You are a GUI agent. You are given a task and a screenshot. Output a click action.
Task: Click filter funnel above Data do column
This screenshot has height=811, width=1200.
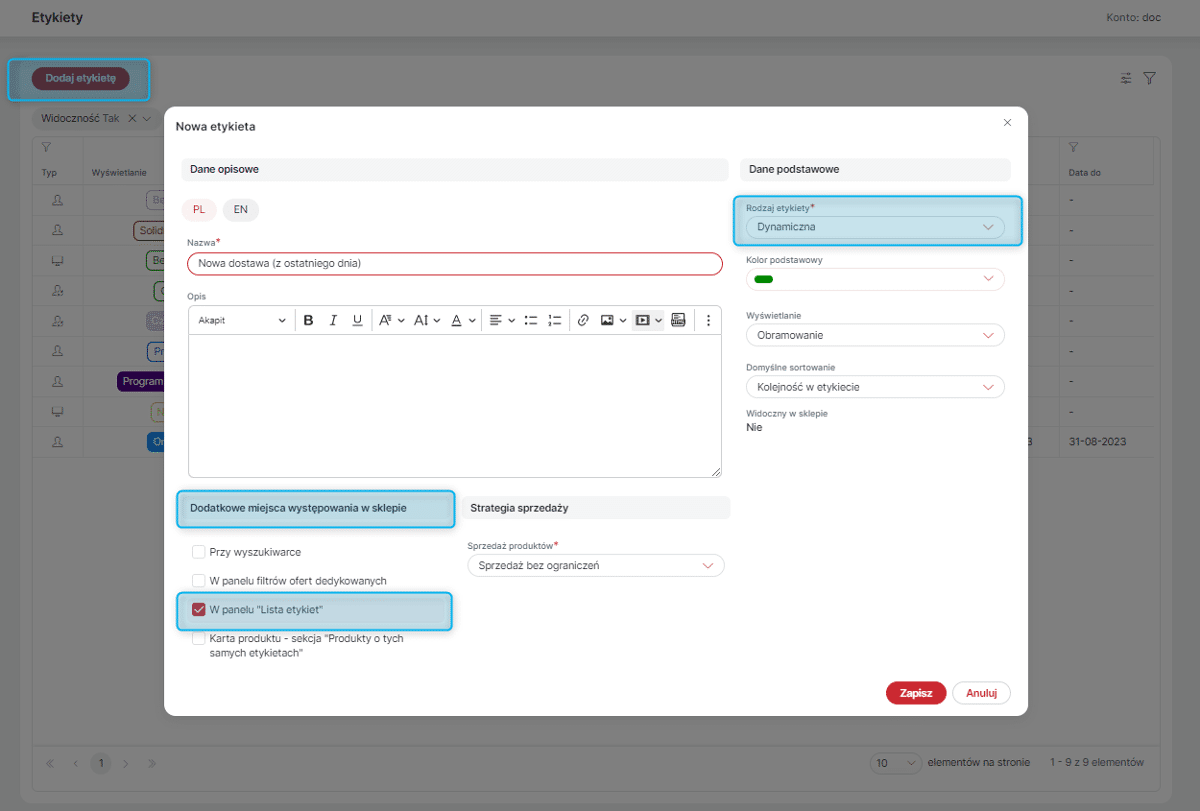1074,147
